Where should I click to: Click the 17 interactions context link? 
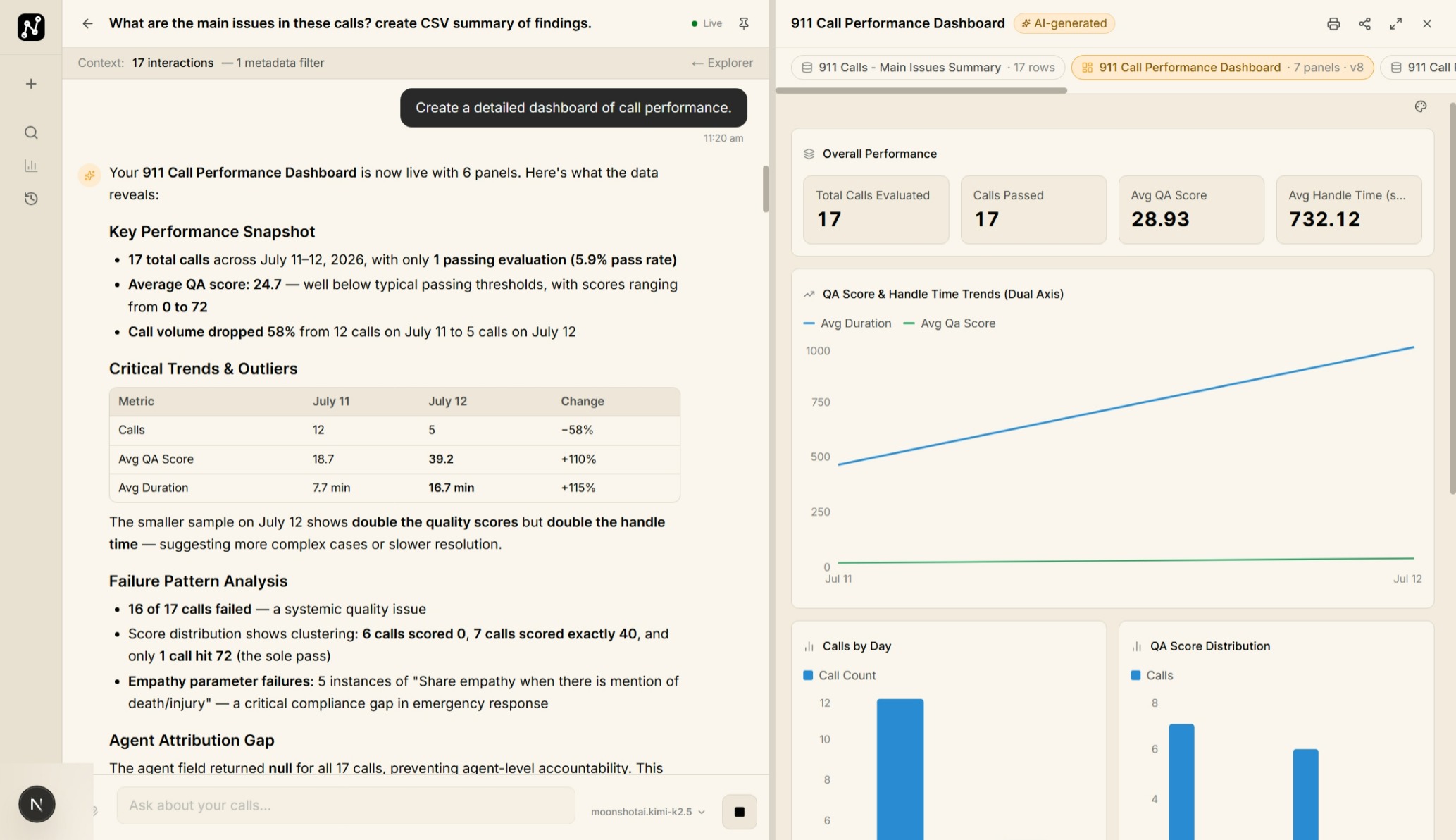(x=173, y=63)
